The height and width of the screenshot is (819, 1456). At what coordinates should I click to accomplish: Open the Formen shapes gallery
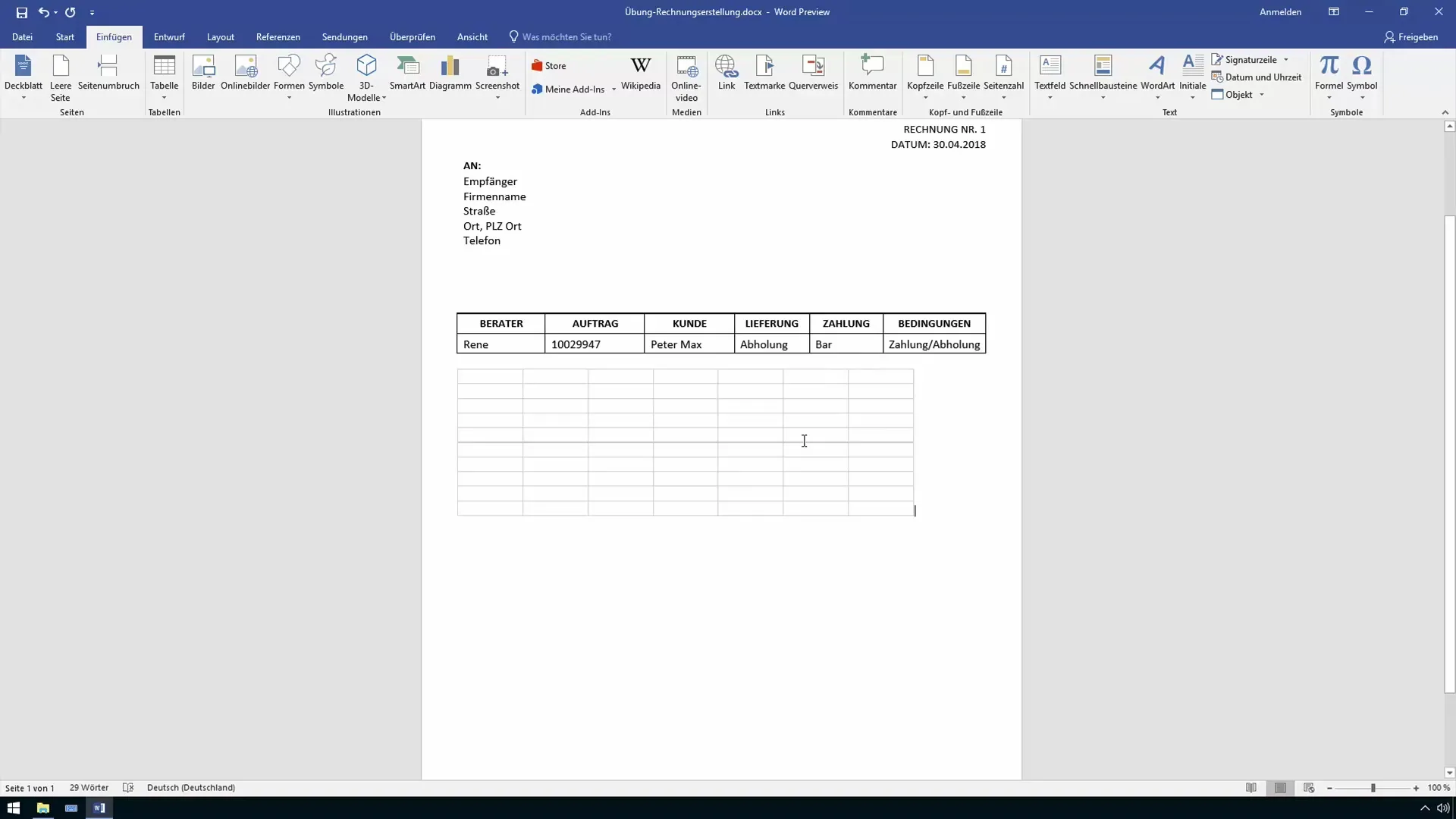pos(289,77)
